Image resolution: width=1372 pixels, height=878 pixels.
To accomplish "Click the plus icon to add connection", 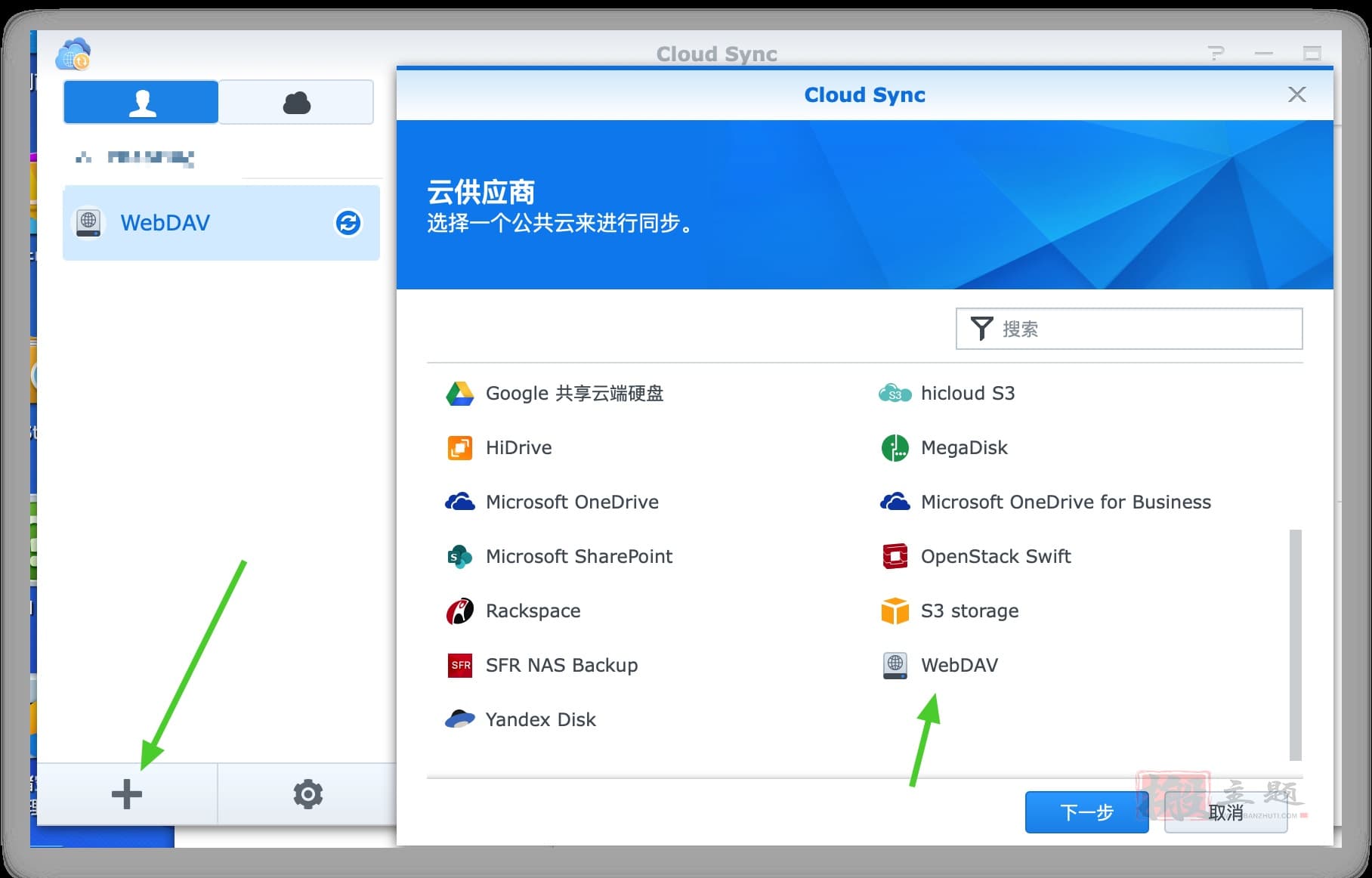I will click(127, 794).
